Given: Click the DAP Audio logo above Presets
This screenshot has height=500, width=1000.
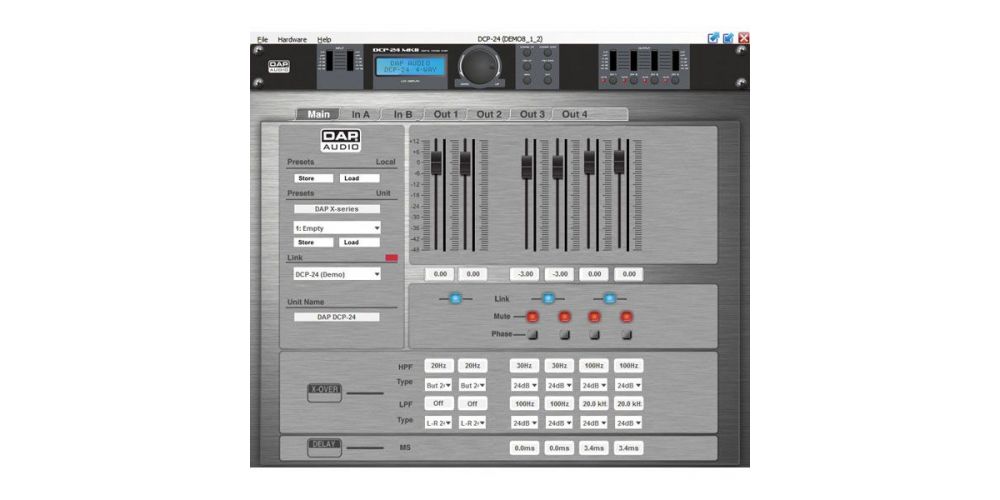Looking at the screenshot, I should click(x=341, y=140).
